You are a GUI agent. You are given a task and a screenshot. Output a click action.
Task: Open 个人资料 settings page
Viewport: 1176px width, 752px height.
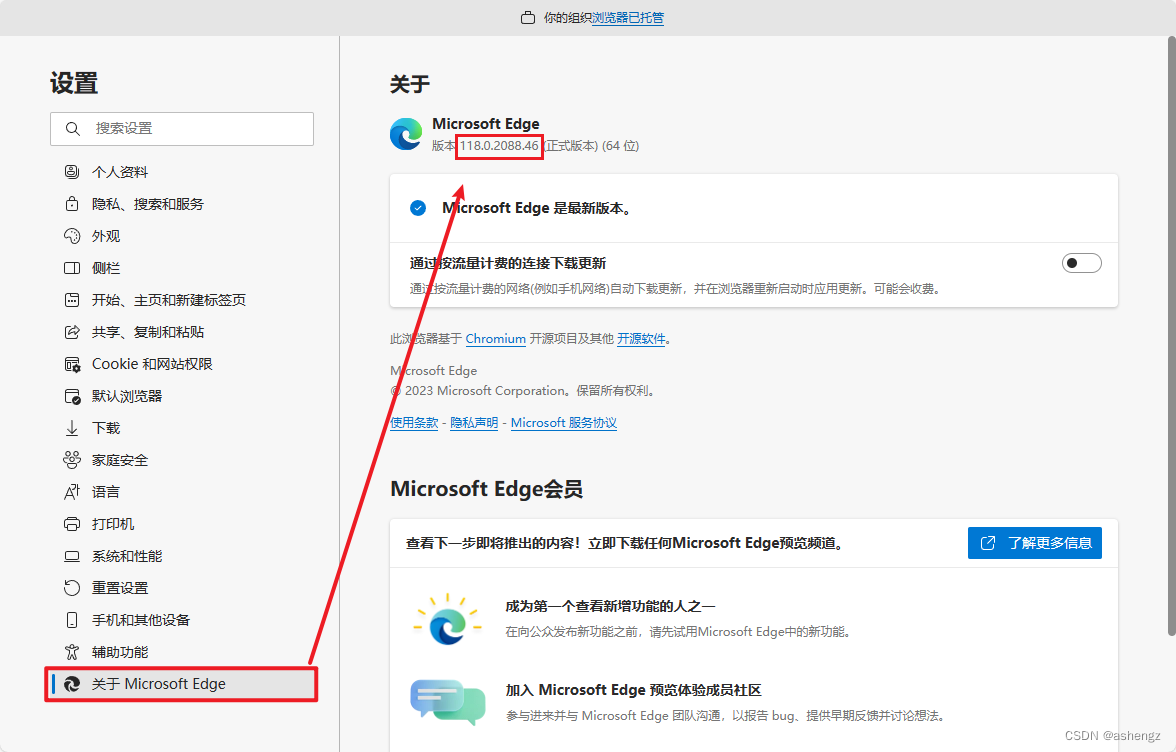[x=120, y=172]
